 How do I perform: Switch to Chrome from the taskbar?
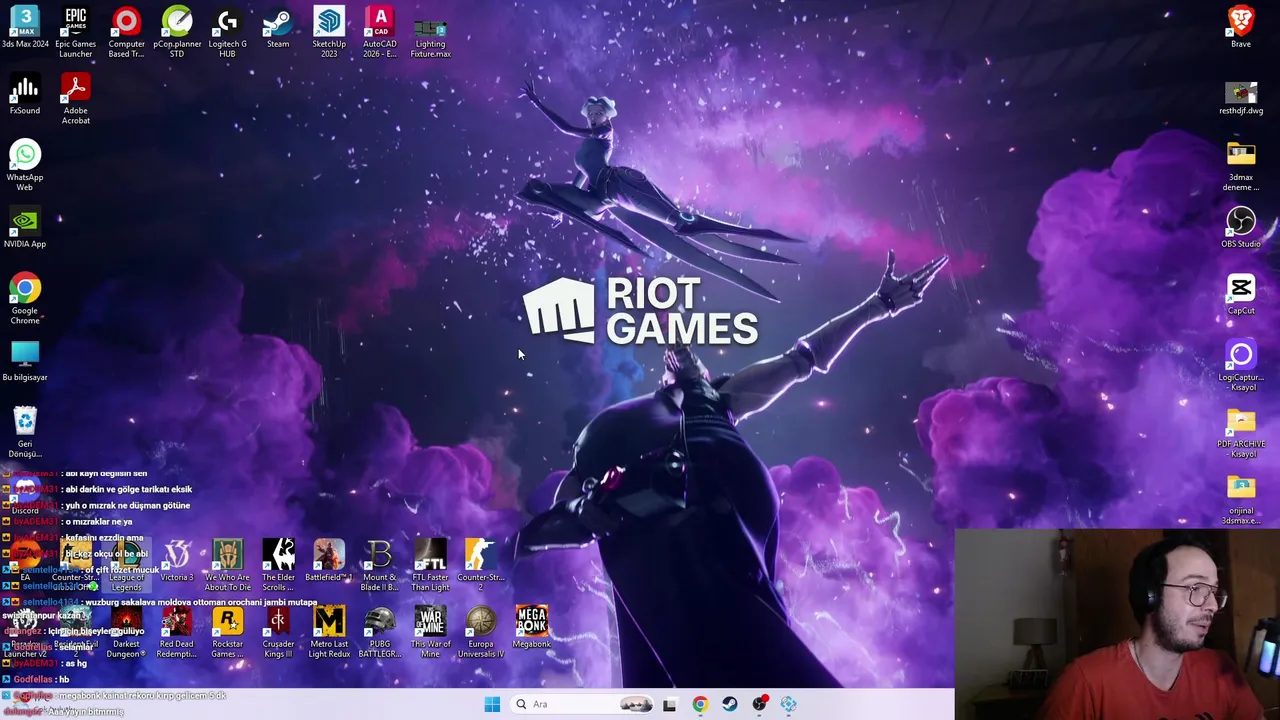click(x=700, y=704)
